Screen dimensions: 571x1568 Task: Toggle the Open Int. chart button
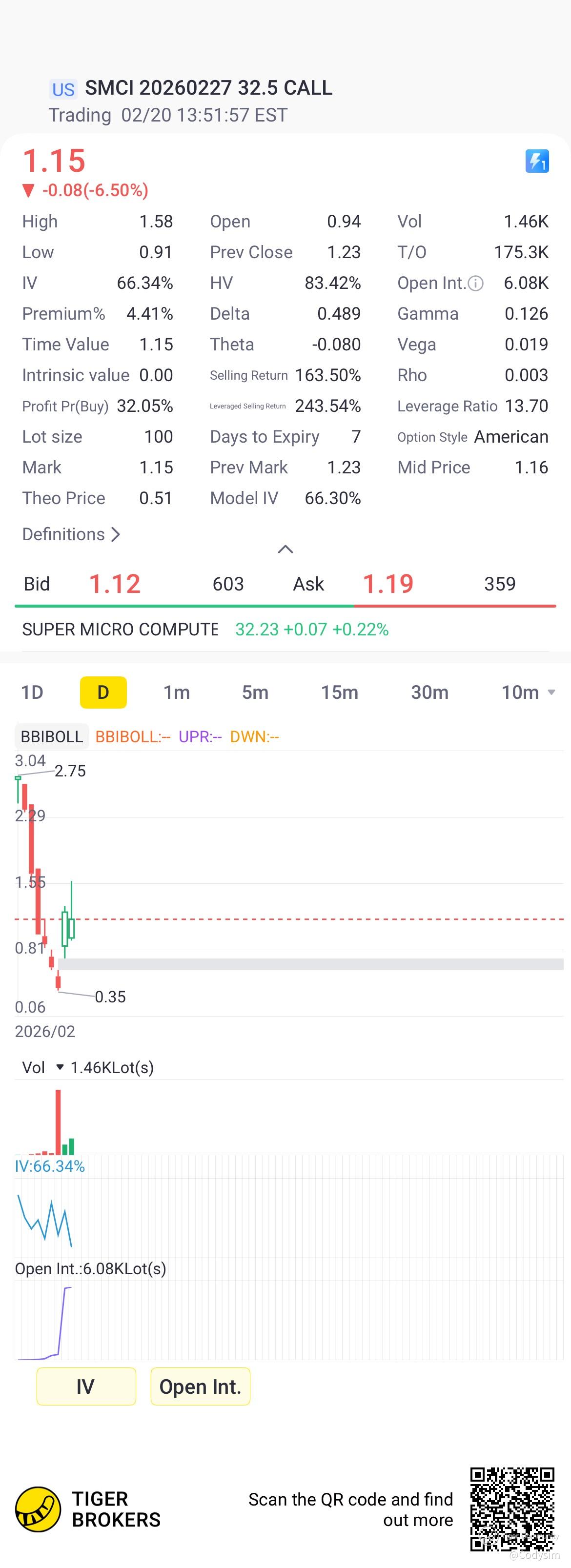[x=200, y=1386]
